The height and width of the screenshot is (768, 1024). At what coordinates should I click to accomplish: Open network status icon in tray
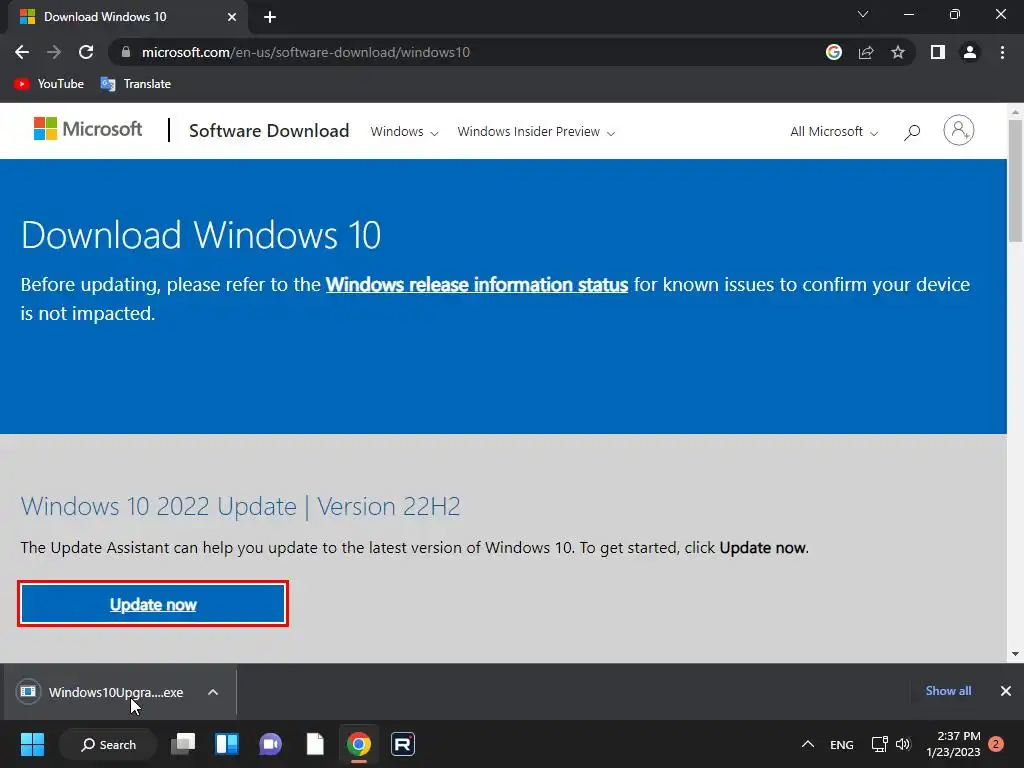pyautogui.click(x=879, y=744)
